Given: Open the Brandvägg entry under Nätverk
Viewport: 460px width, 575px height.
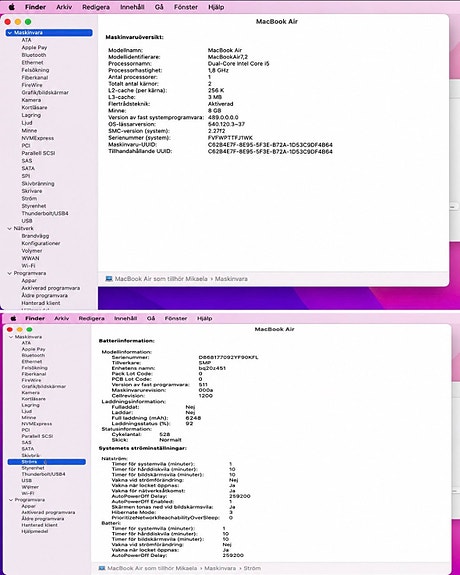Looking at the screenshot, I should click(x=35, y=236).
